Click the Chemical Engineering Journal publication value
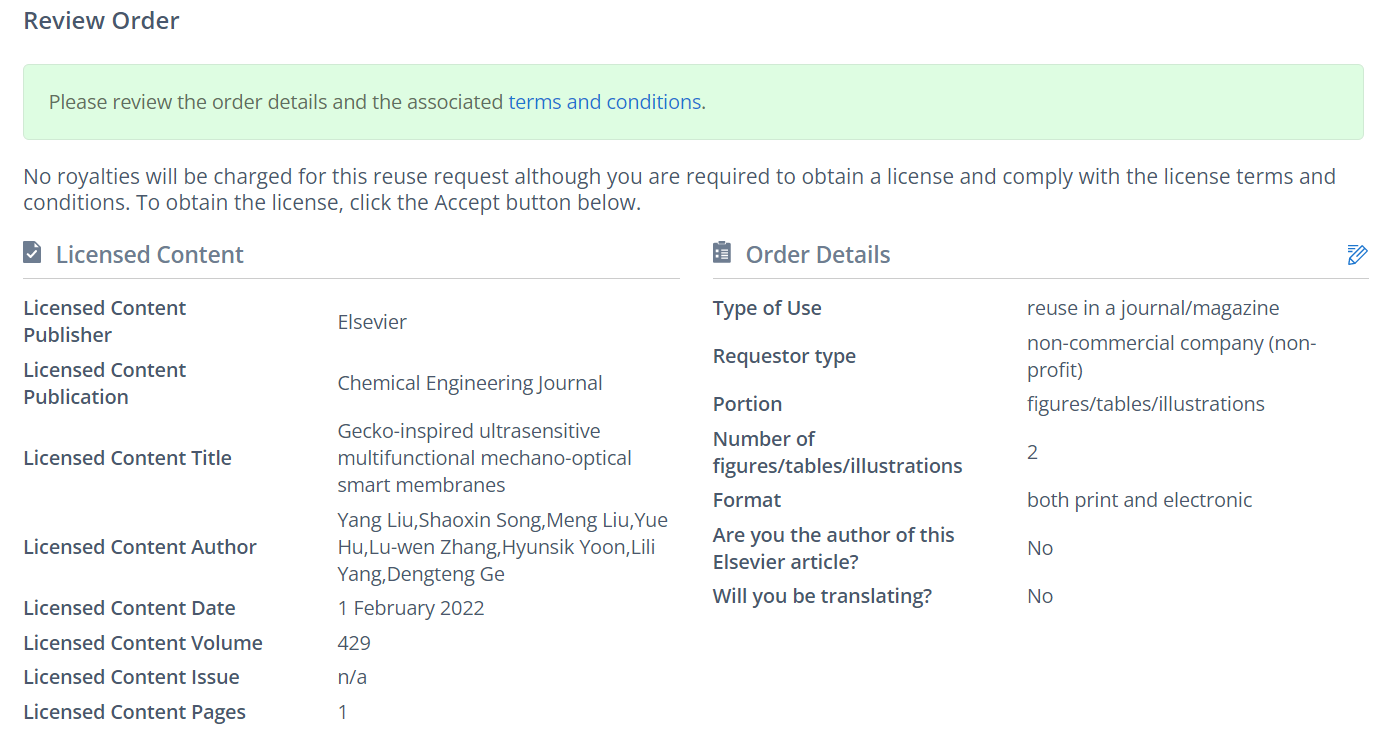This screenshot has width=1382, height=739. pyautogui.click(x=470, y=383)
